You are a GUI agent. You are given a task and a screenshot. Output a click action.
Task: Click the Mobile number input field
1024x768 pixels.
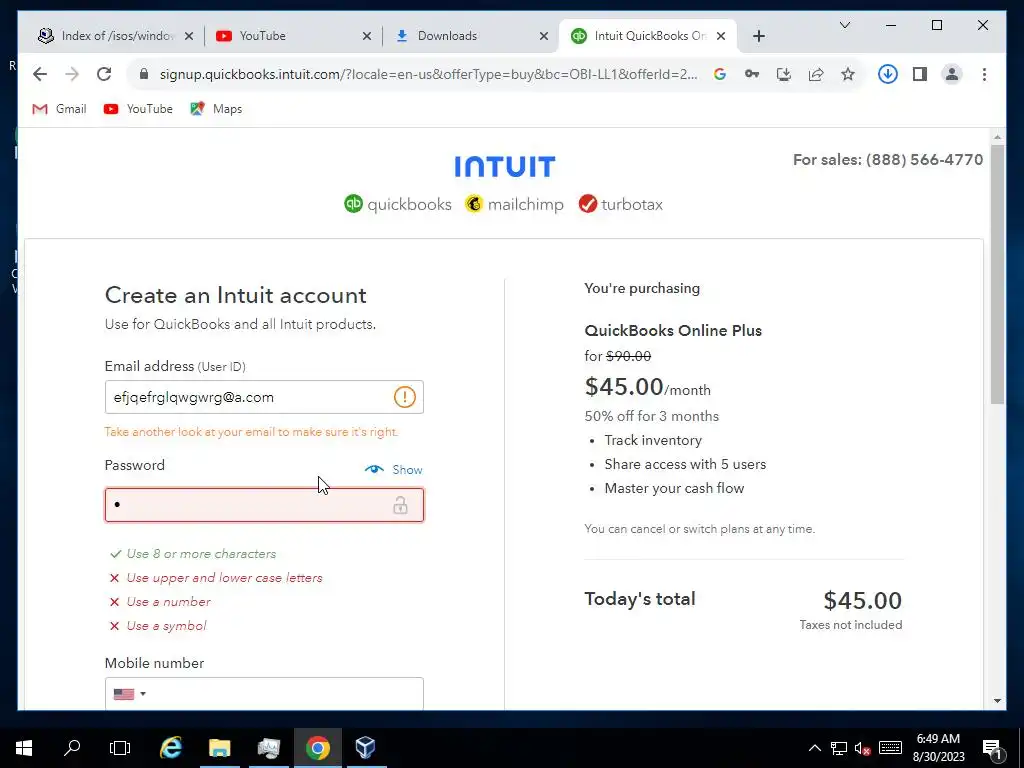point(264,694)
